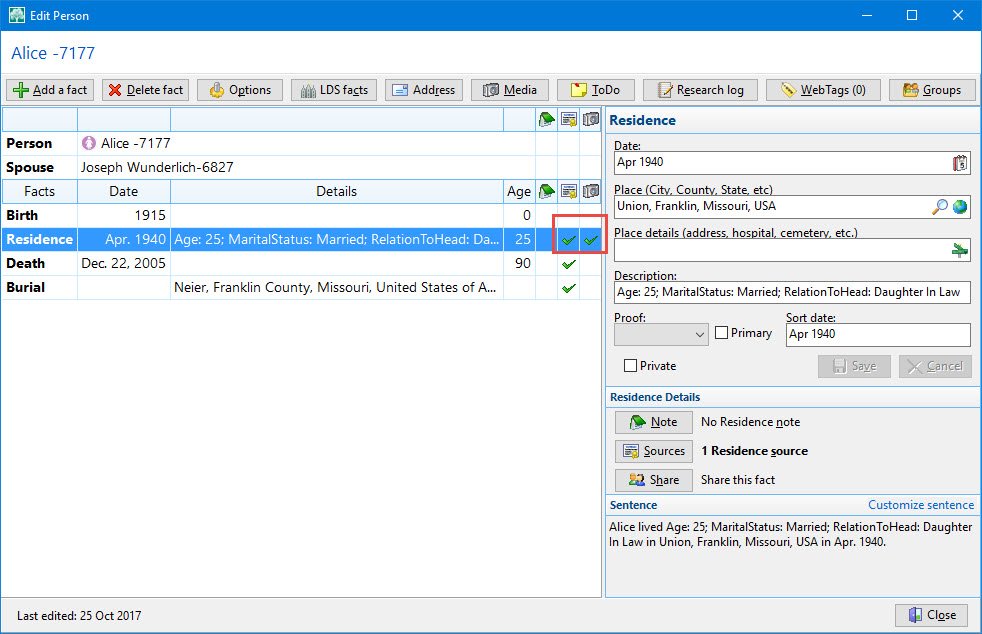Open the Address toolbar button

click(424, 90)
